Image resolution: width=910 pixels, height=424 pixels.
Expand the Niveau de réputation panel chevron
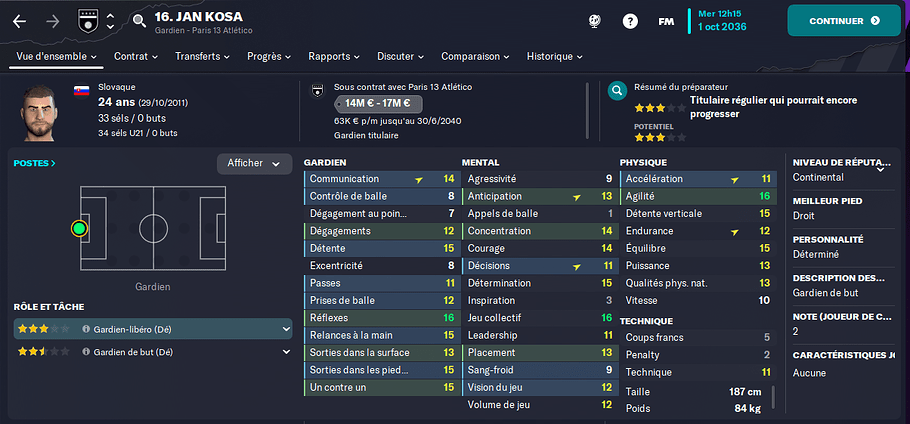coord(880,170)
